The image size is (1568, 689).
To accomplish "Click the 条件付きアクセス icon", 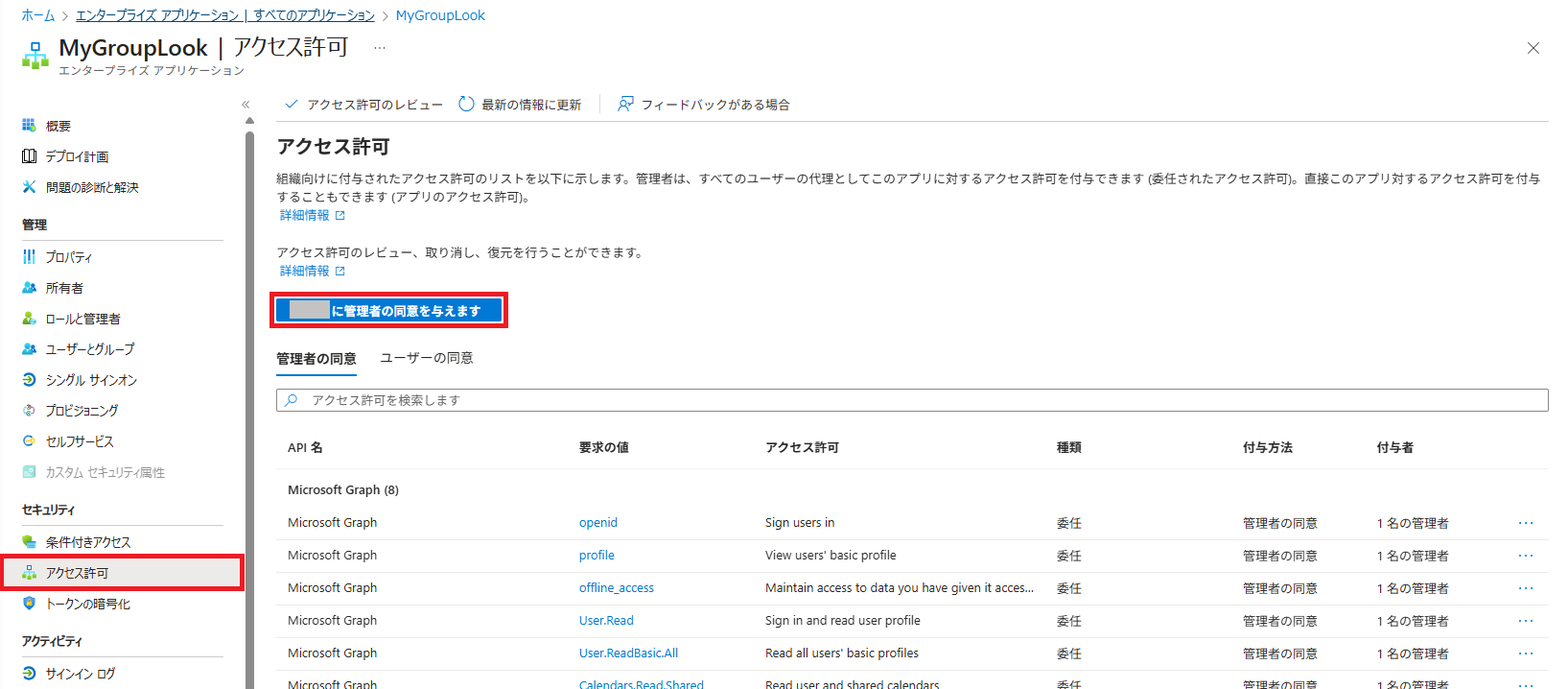I will (x=29, y=542).
